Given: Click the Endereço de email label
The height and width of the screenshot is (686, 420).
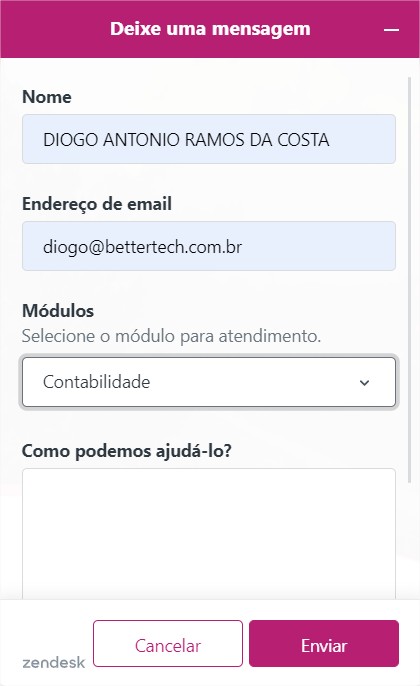Looking at the screenshot, I should click(x=97, y=204).
